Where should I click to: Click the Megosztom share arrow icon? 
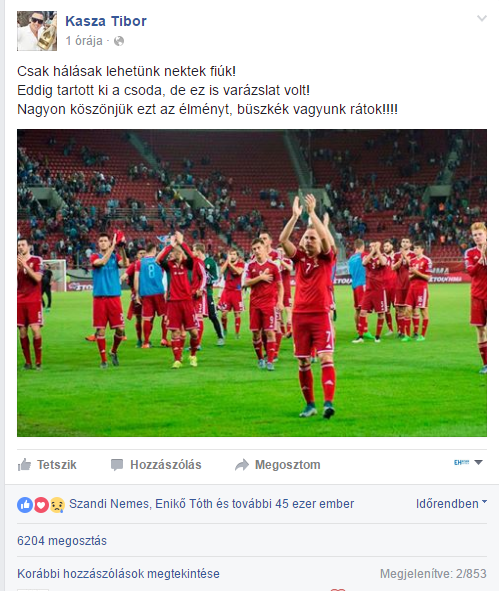click(x=242, y=465)
